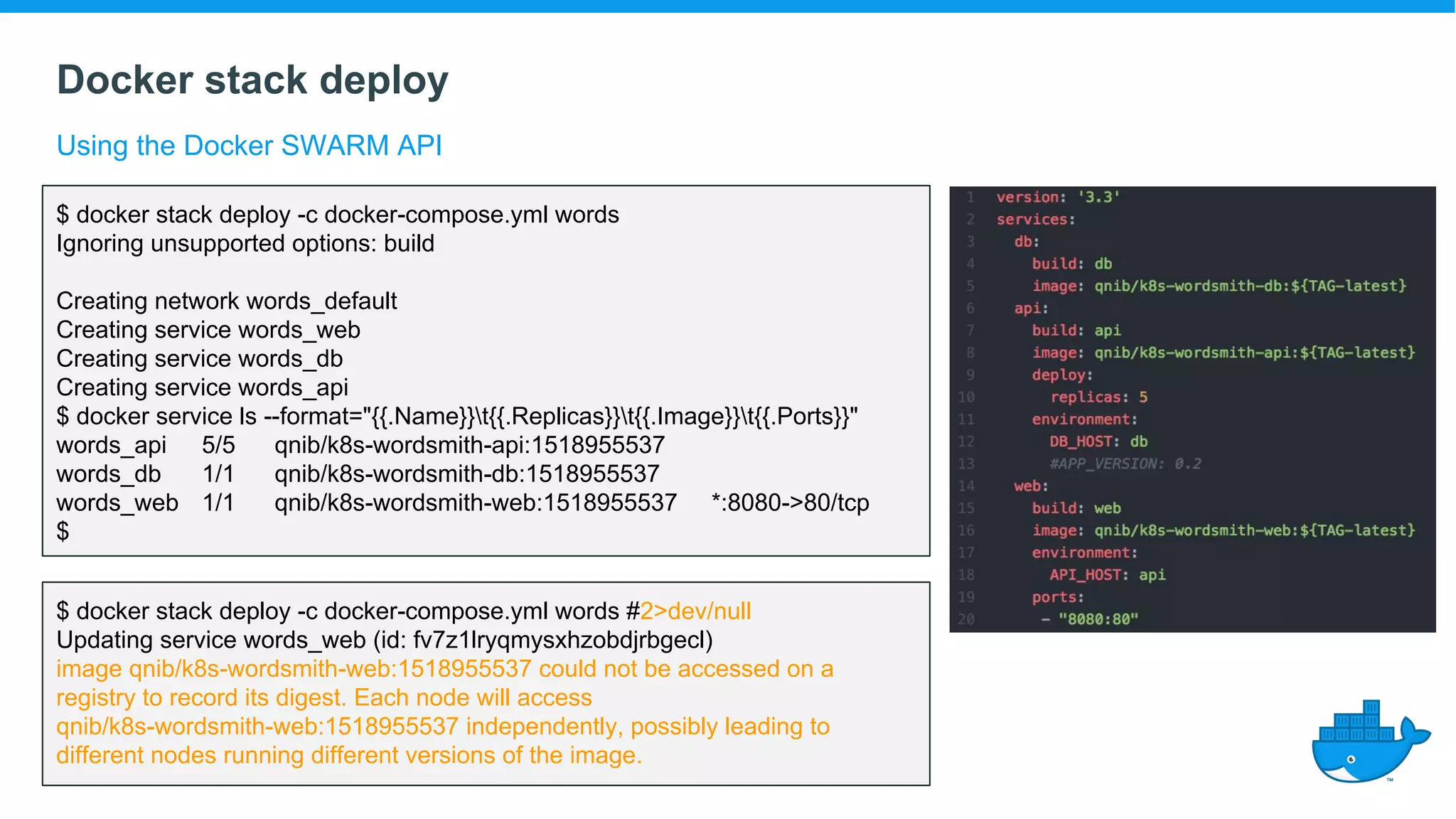Screen dimensions: 1456x819
Task: Click 'Creating service words_api' line
Action: pos(203,387)
